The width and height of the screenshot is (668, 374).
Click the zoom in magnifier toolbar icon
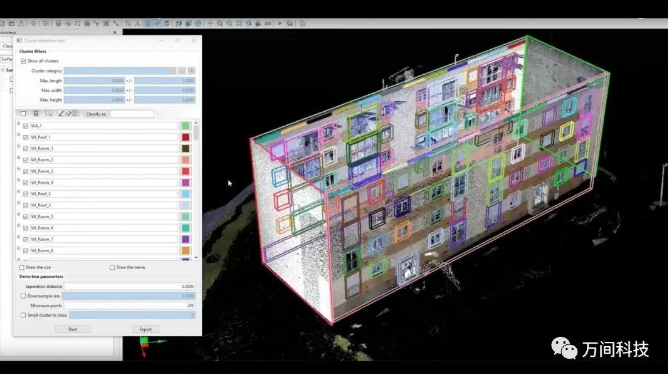tap(220, 23)
